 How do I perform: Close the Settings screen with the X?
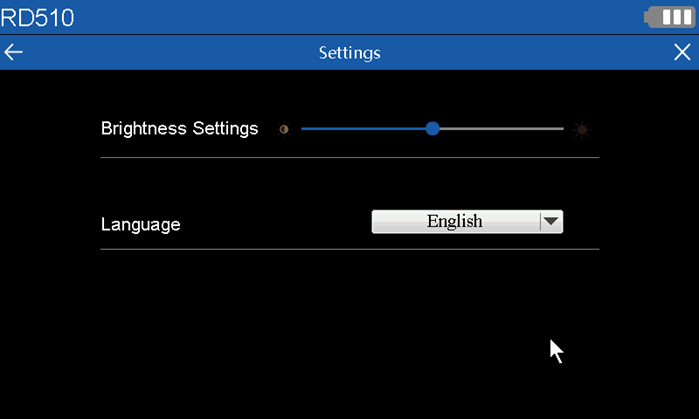coord(682,52)
